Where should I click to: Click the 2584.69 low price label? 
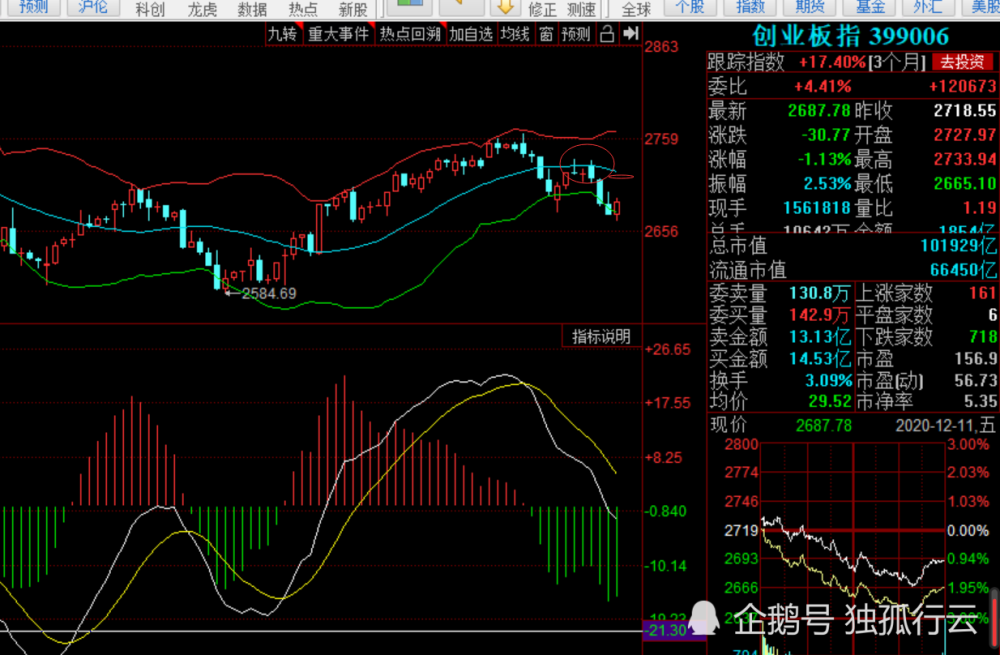point(269,293)
